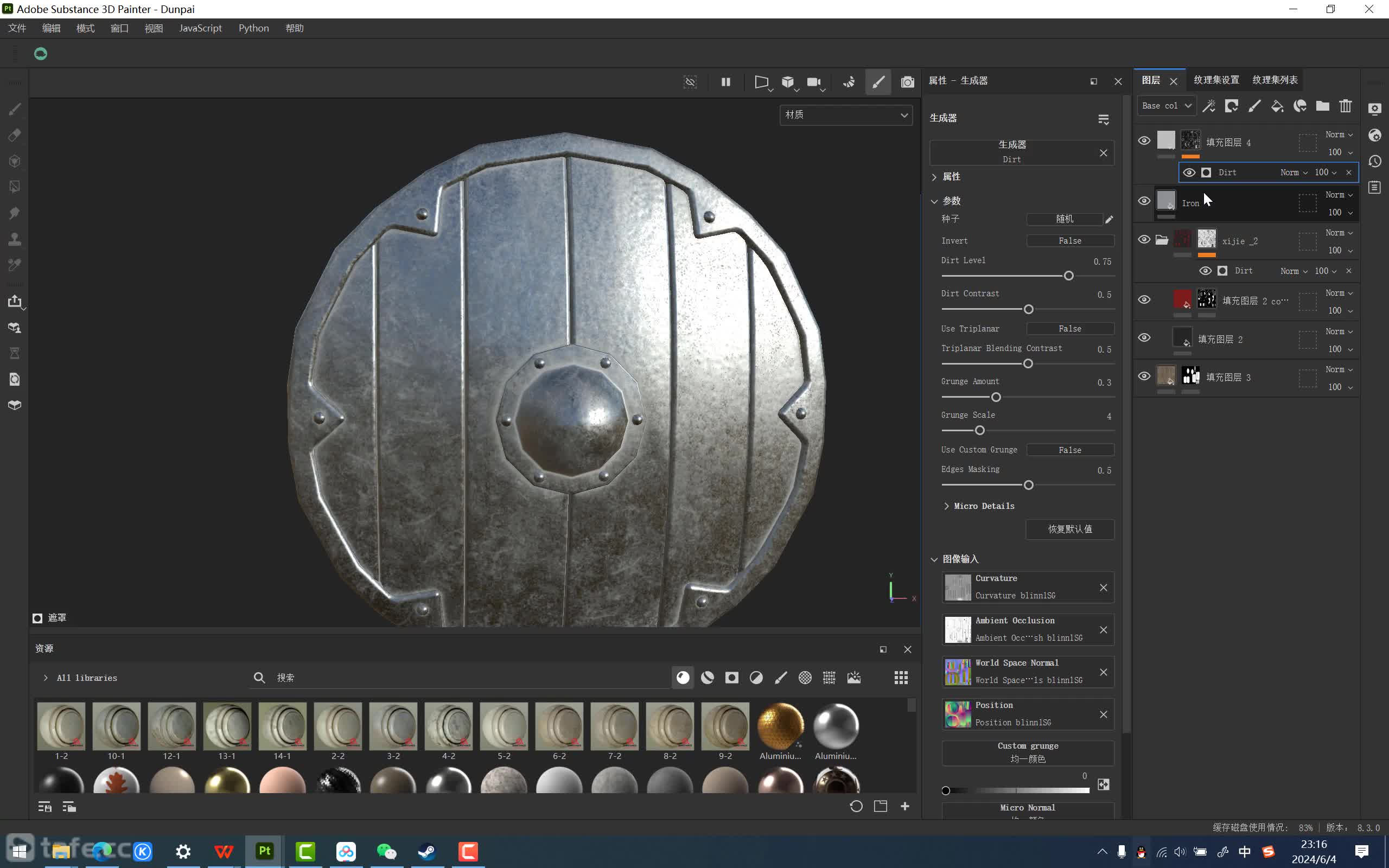
Task: Open Shader settings icon on right dock
Action: pyautogui.click(x=1375, y=136)
